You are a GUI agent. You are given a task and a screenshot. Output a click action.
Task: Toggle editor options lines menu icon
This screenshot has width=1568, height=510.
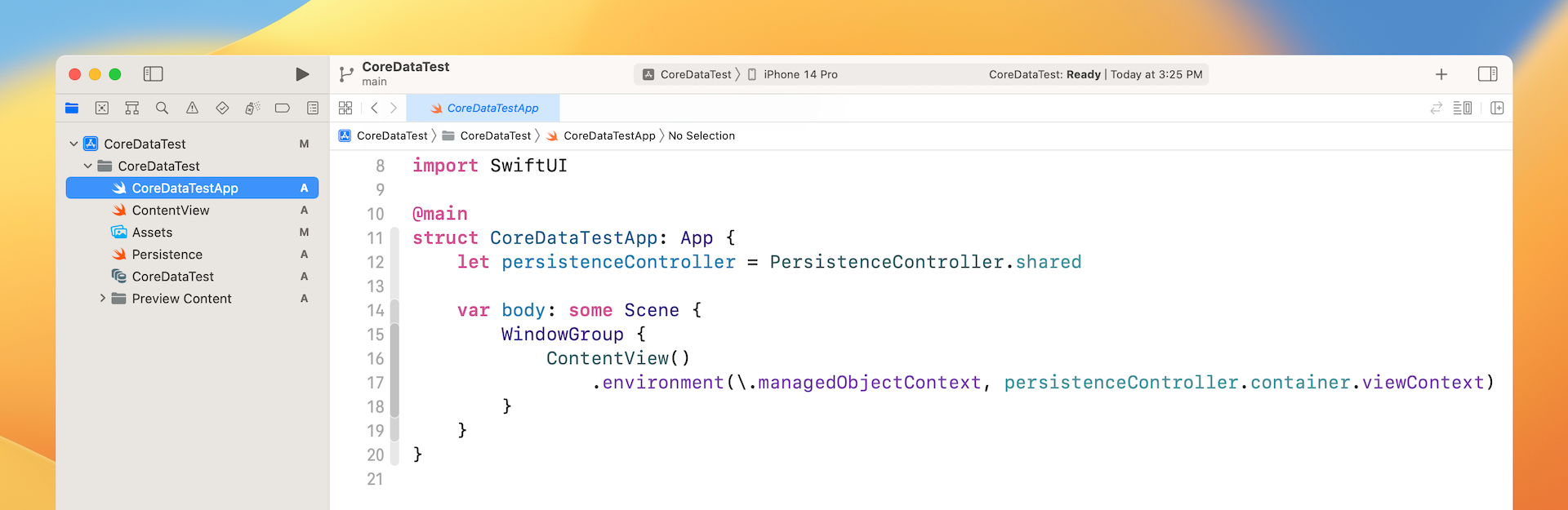1462,108
